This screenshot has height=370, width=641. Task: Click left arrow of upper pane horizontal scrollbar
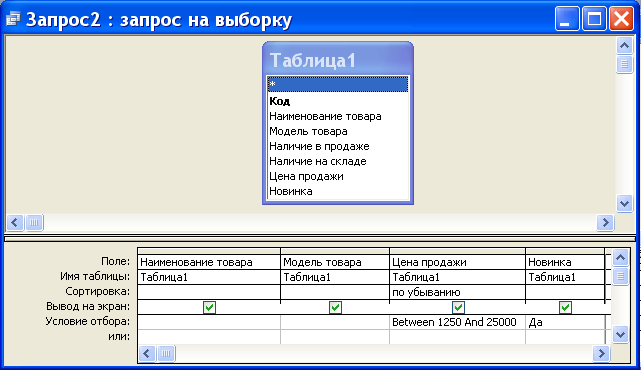point(15,223)
